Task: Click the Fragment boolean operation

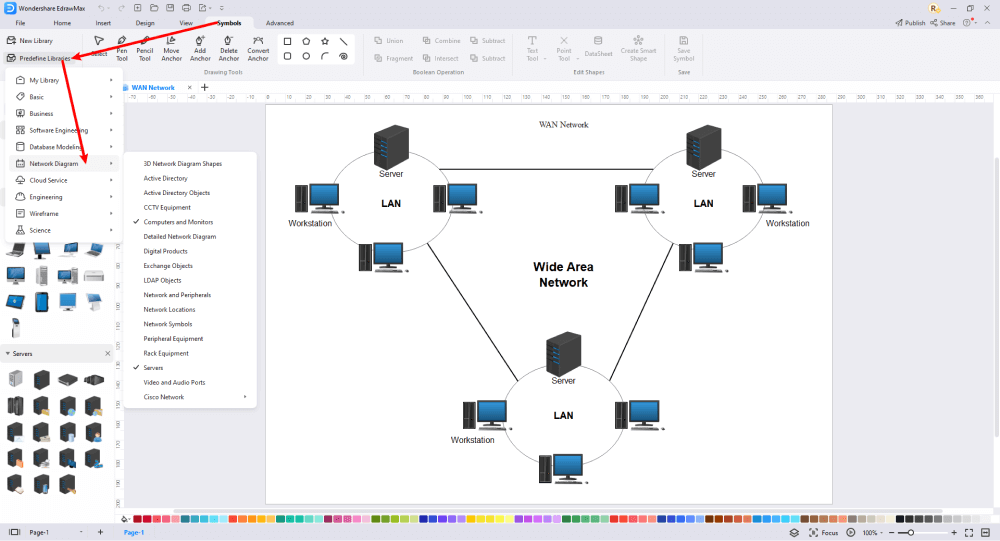Action: (393, 58)
